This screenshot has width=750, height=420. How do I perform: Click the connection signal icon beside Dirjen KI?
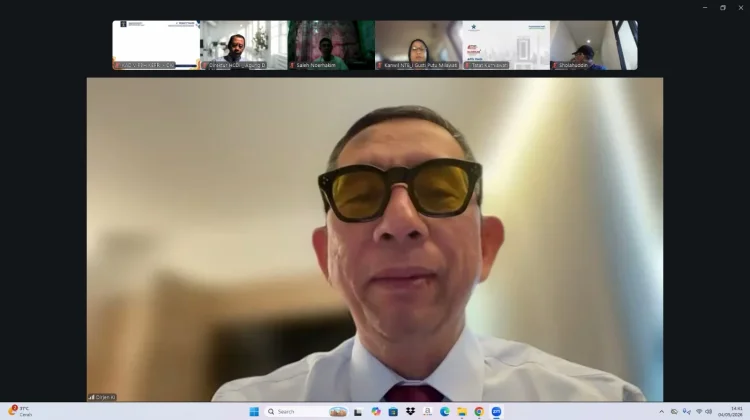91,397
